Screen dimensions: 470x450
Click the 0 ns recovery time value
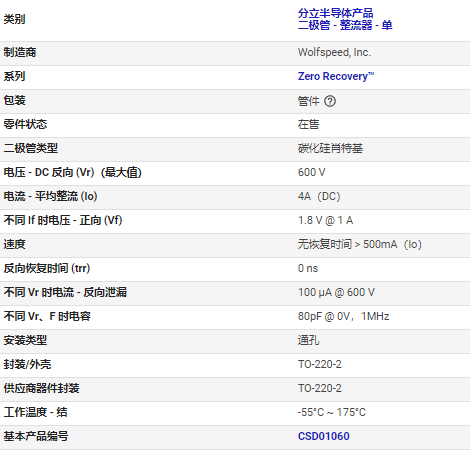click(308, 268)
